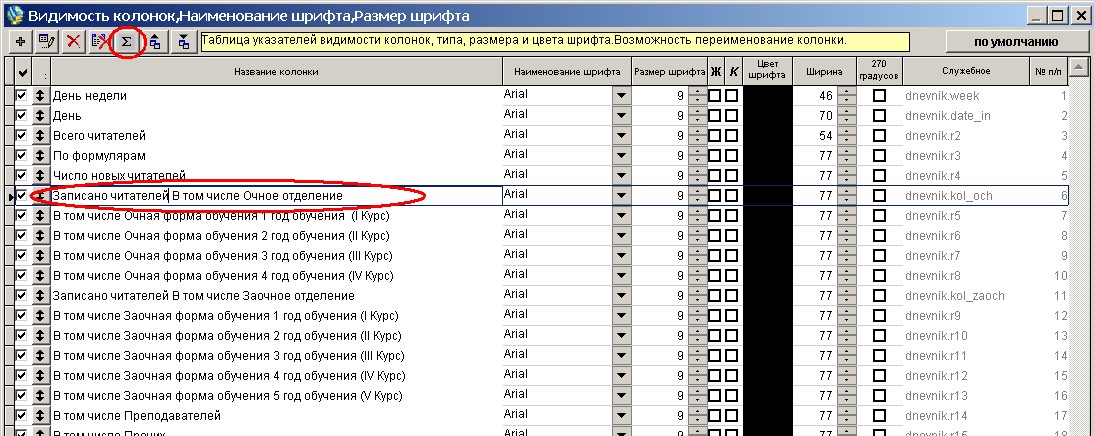Image resolution: width=1094 pixels, height=436 pixels.
Task: Click the move row up toolbar icon
Action: 155,42
